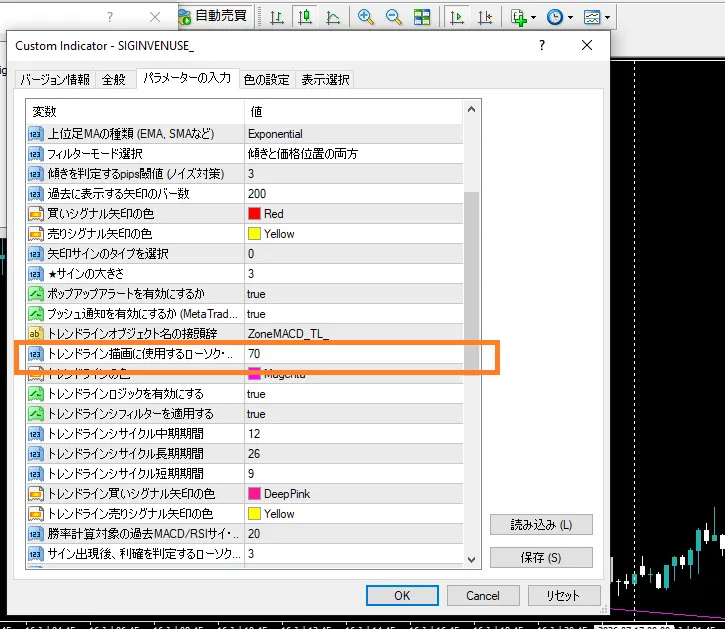Select the ★サインの大きさ row label
725x629 pixels.
pos(86,273)
